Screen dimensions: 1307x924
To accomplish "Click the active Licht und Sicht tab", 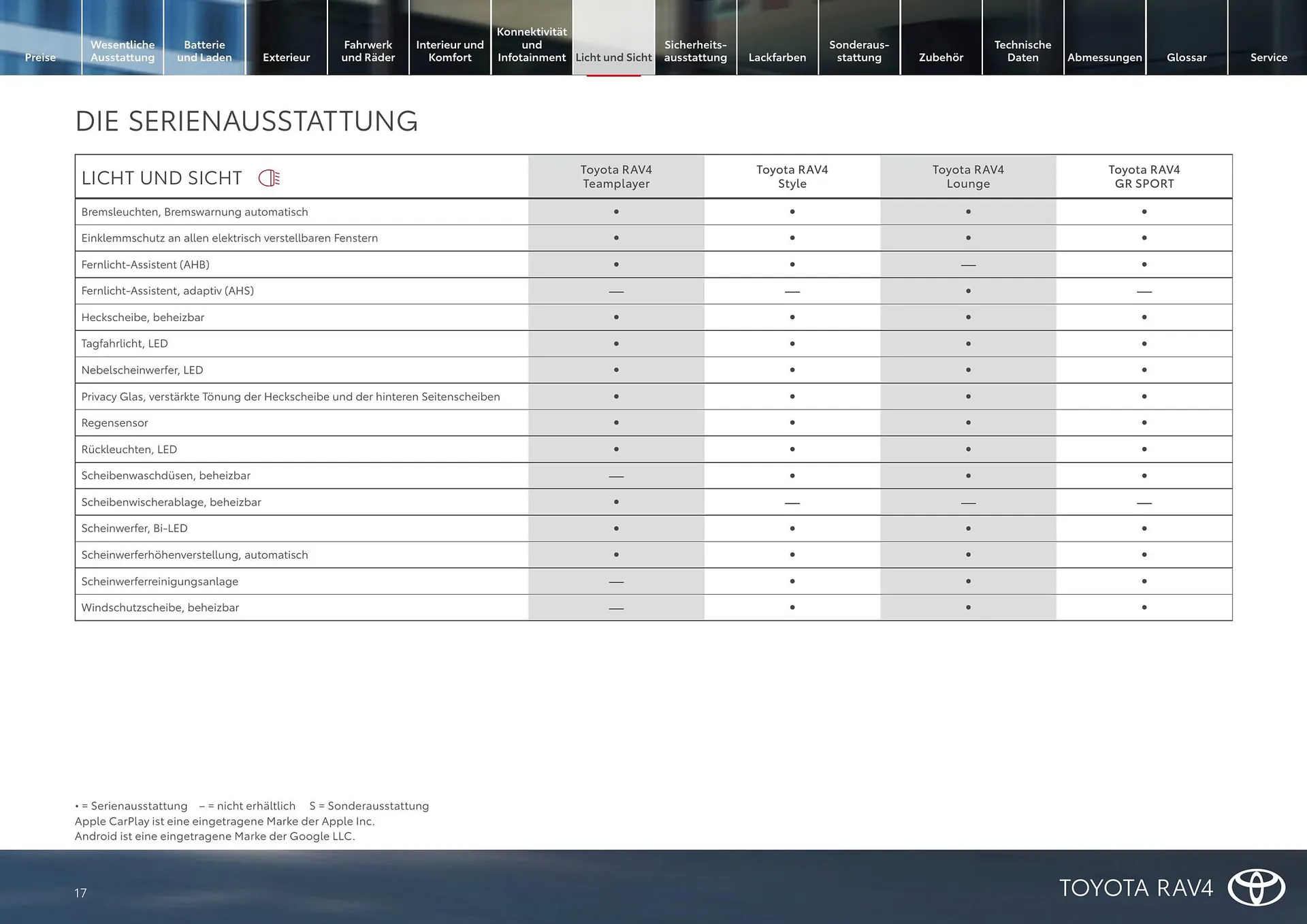I will click(x=613, y=57).
